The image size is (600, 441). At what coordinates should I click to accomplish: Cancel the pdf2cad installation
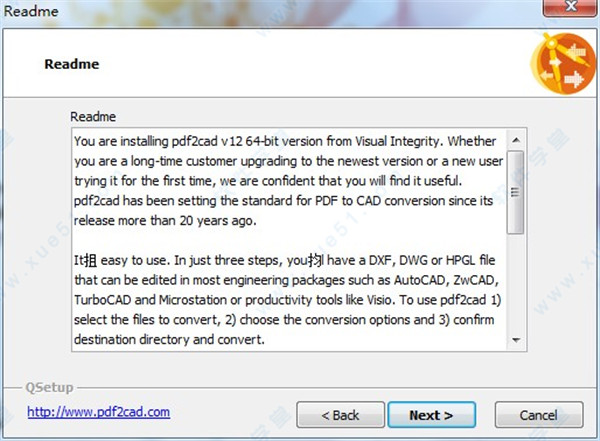pos(539,415)
